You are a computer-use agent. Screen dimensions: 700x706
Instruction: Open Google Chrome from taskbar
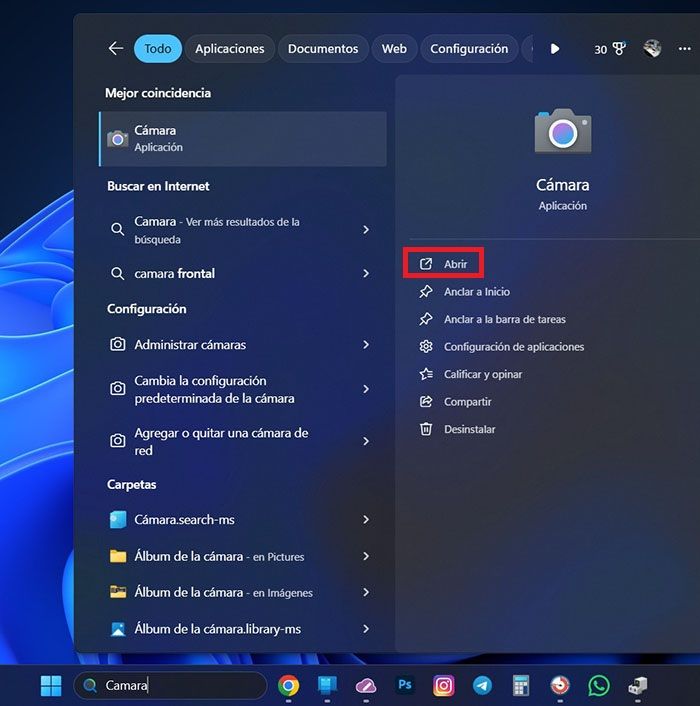pyautogui.click(x=289, y=685)
